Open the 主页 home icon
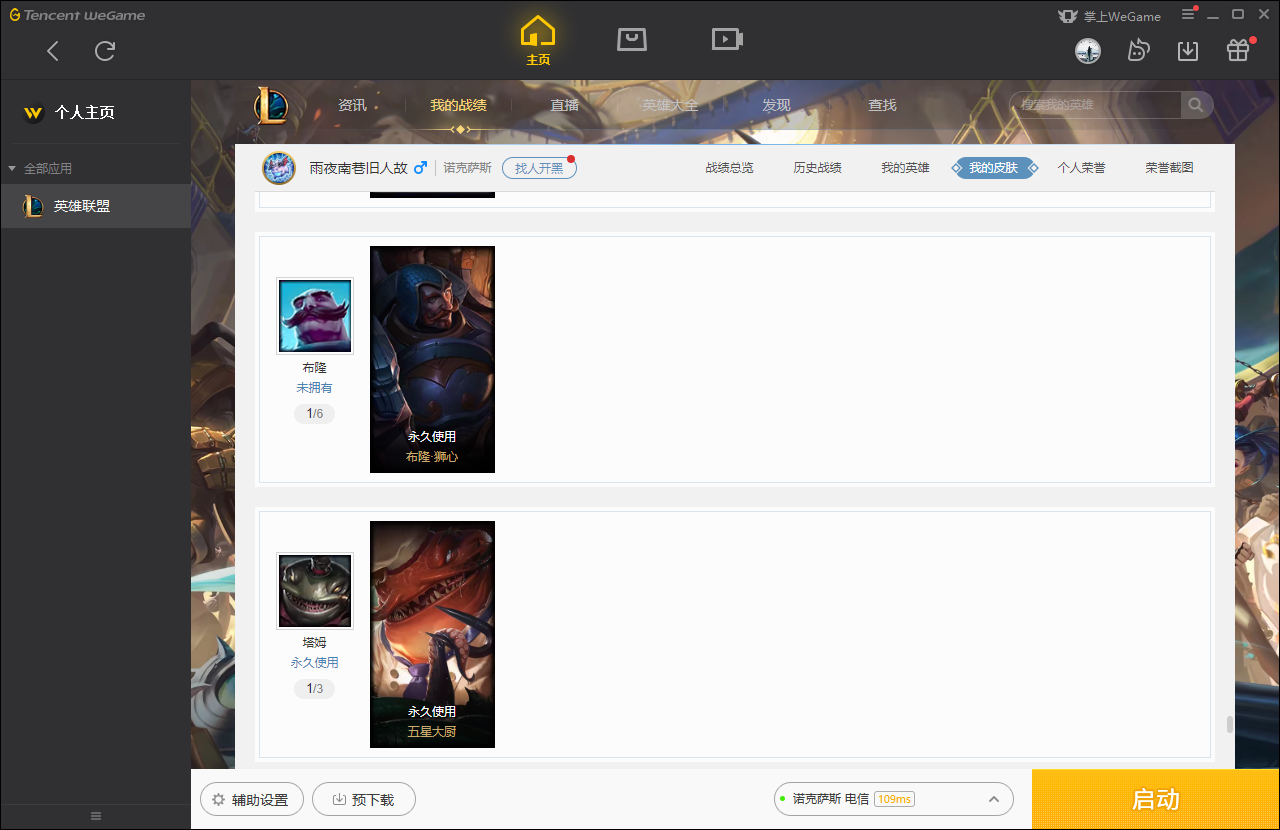 (538, 41)
